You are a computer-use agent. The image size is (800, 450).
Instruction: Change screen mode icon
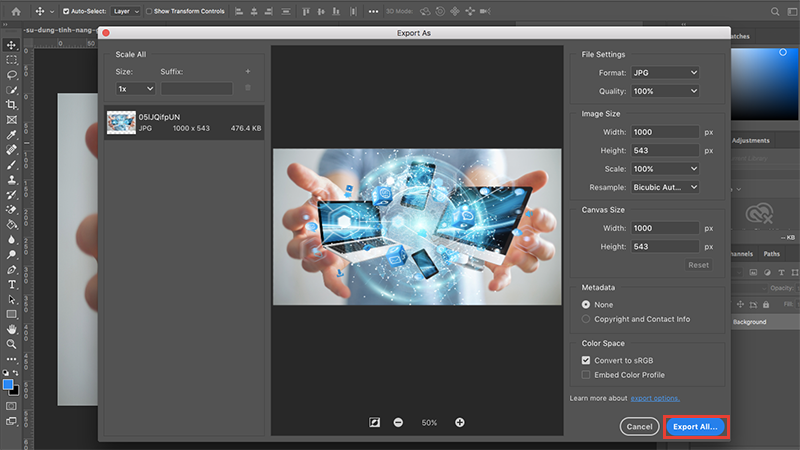tap(11, 421)
